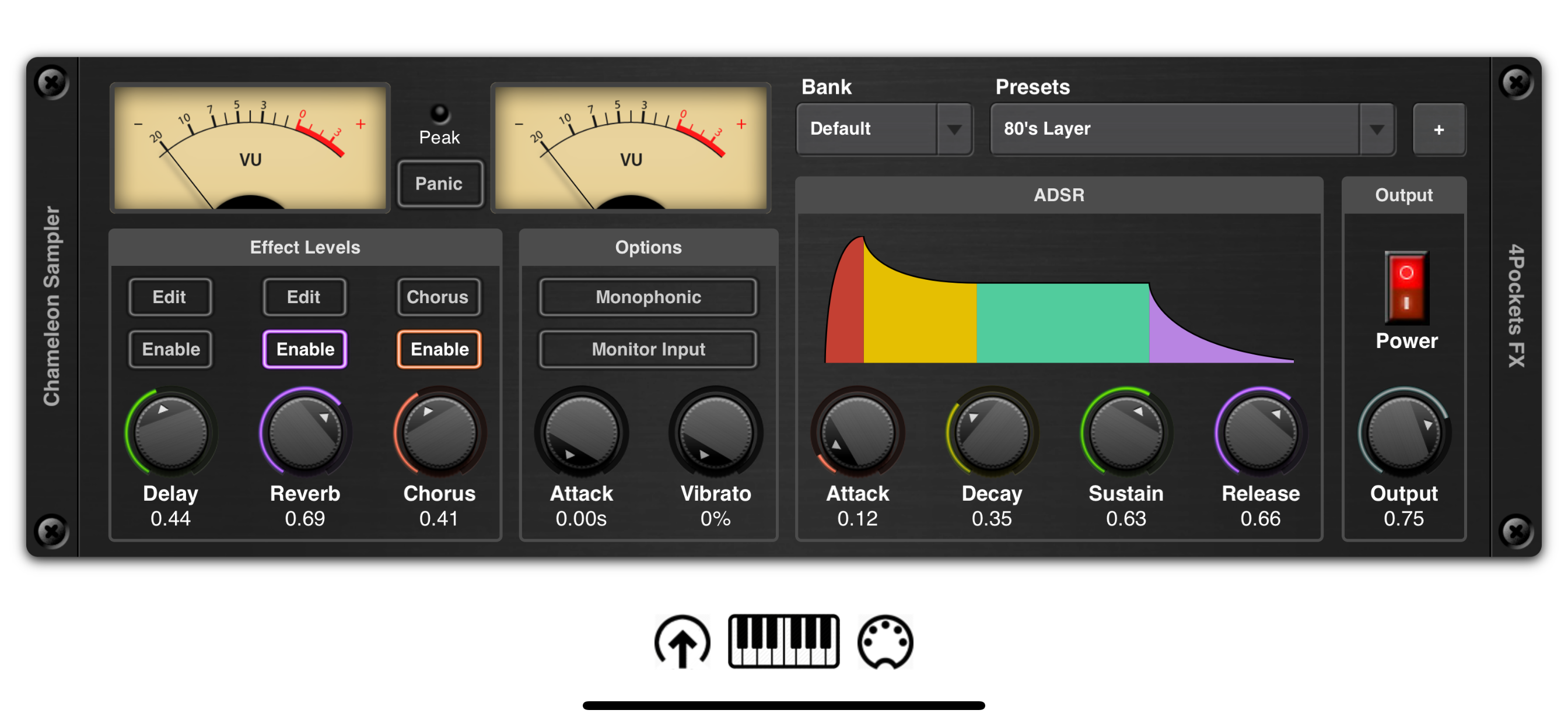
Task: Click the Peak indicator LED
Action: point(439,113)
